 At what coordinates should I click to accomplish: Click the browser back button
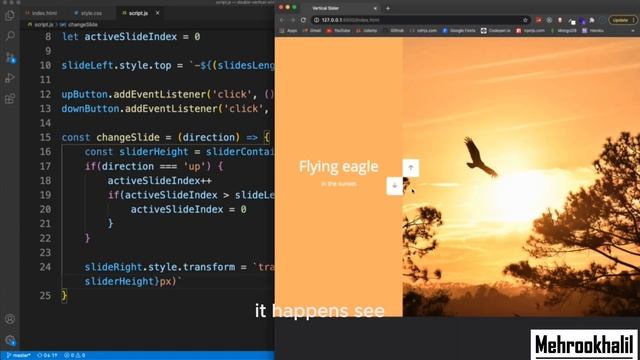coord(282,20)
